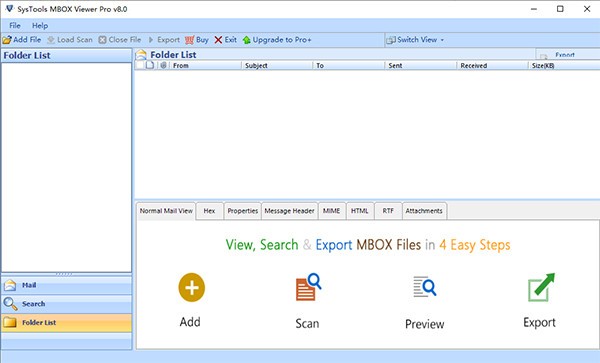The image size is (600, 363).
Task: Click the green Export arrow icon
Action: coord(541,287)
